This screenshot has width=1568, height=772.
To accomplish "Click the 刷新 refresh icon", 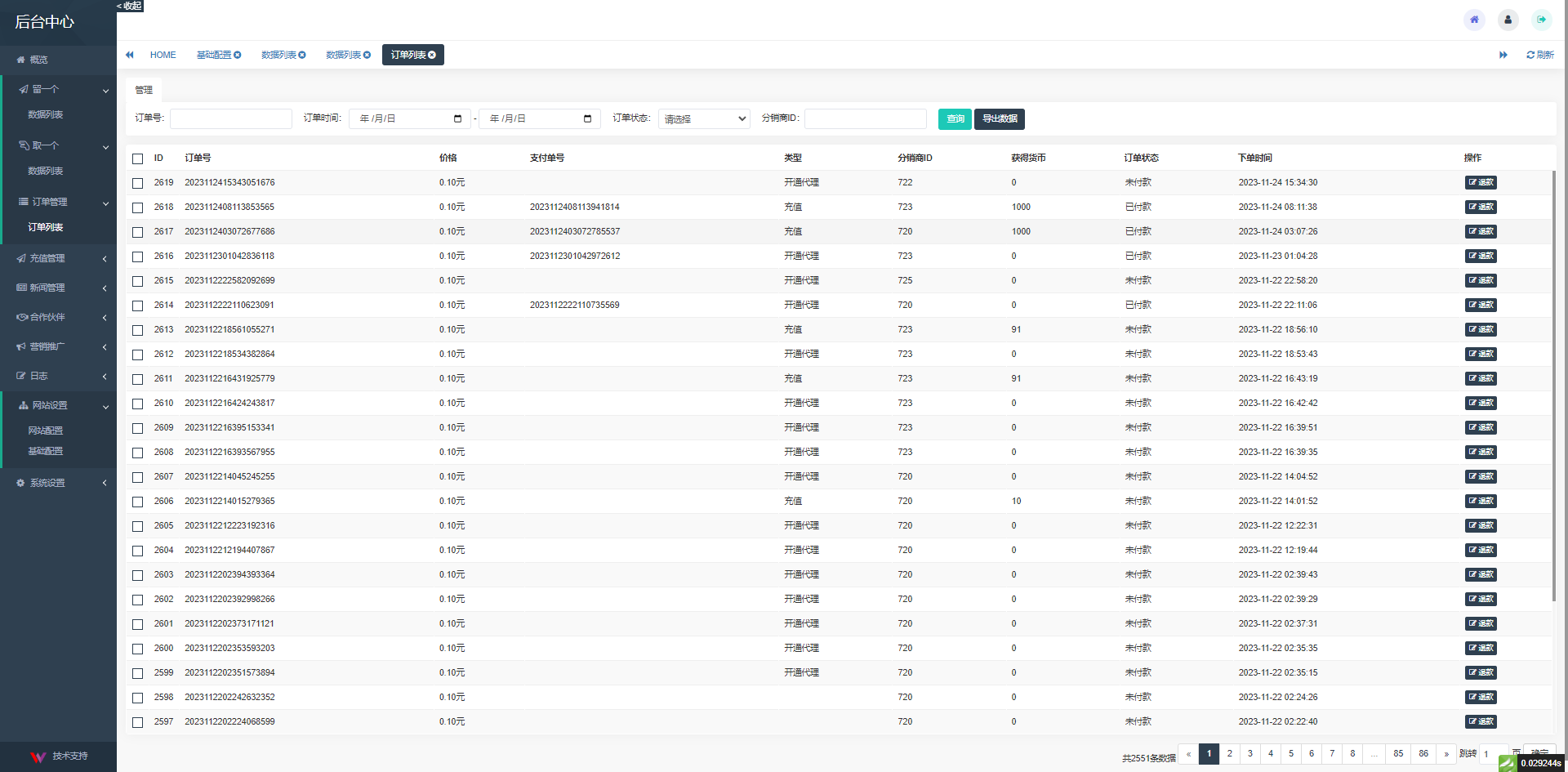I will tap(1530, 55).
